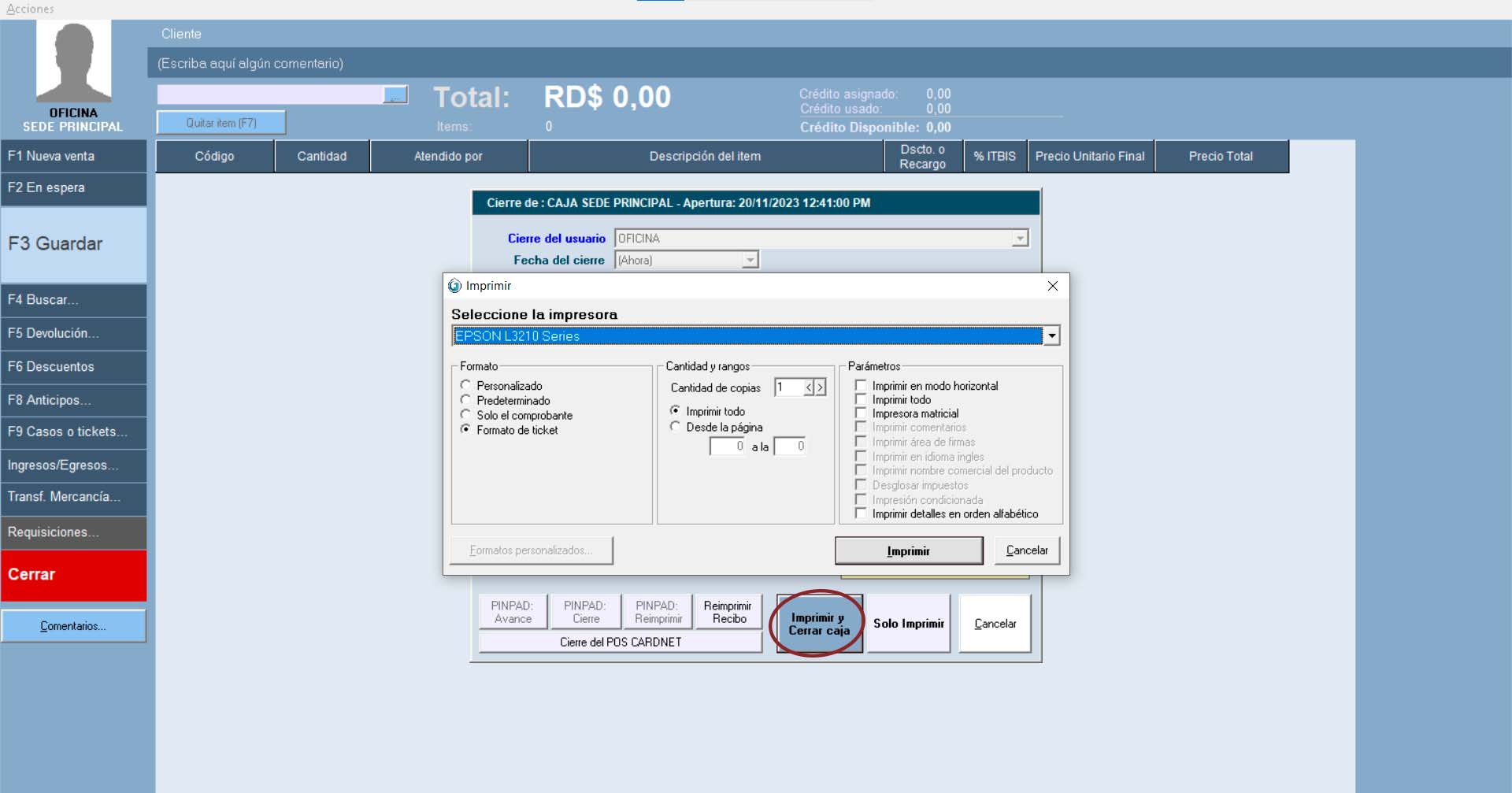
Task: Open the printer selection dropdown
Action: click(x=1051, y=336)
